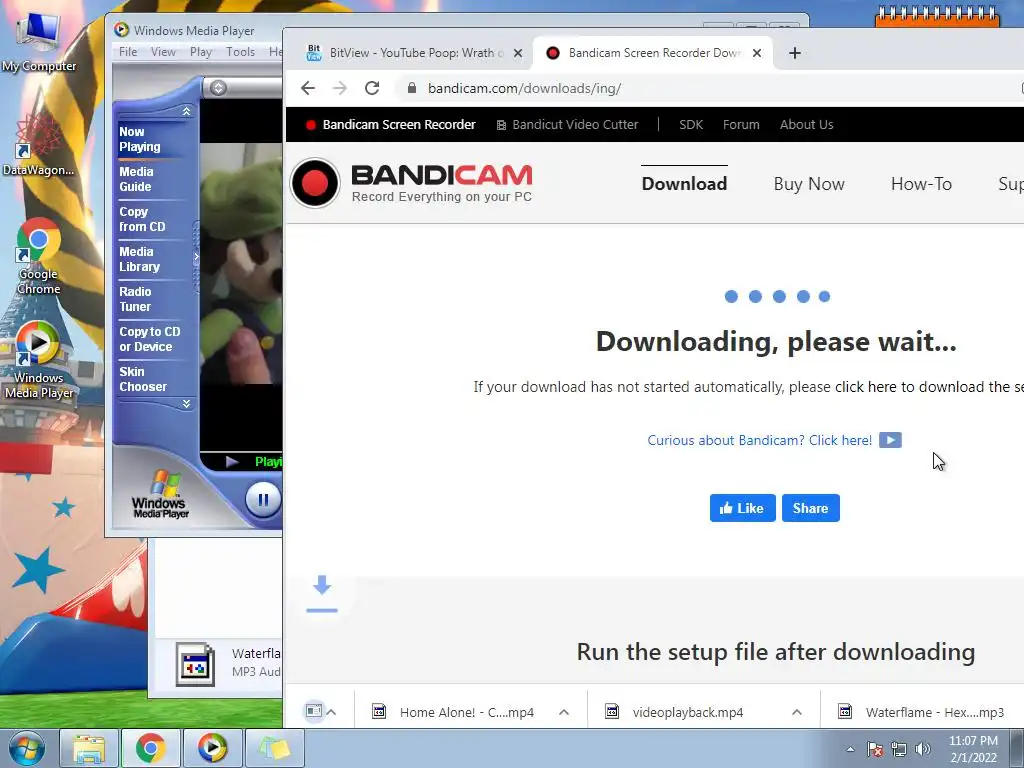Image resolution: width=1024 pixels, height=768 pixels.
Task: Open How-To navigation item
Action: [921, 184]
